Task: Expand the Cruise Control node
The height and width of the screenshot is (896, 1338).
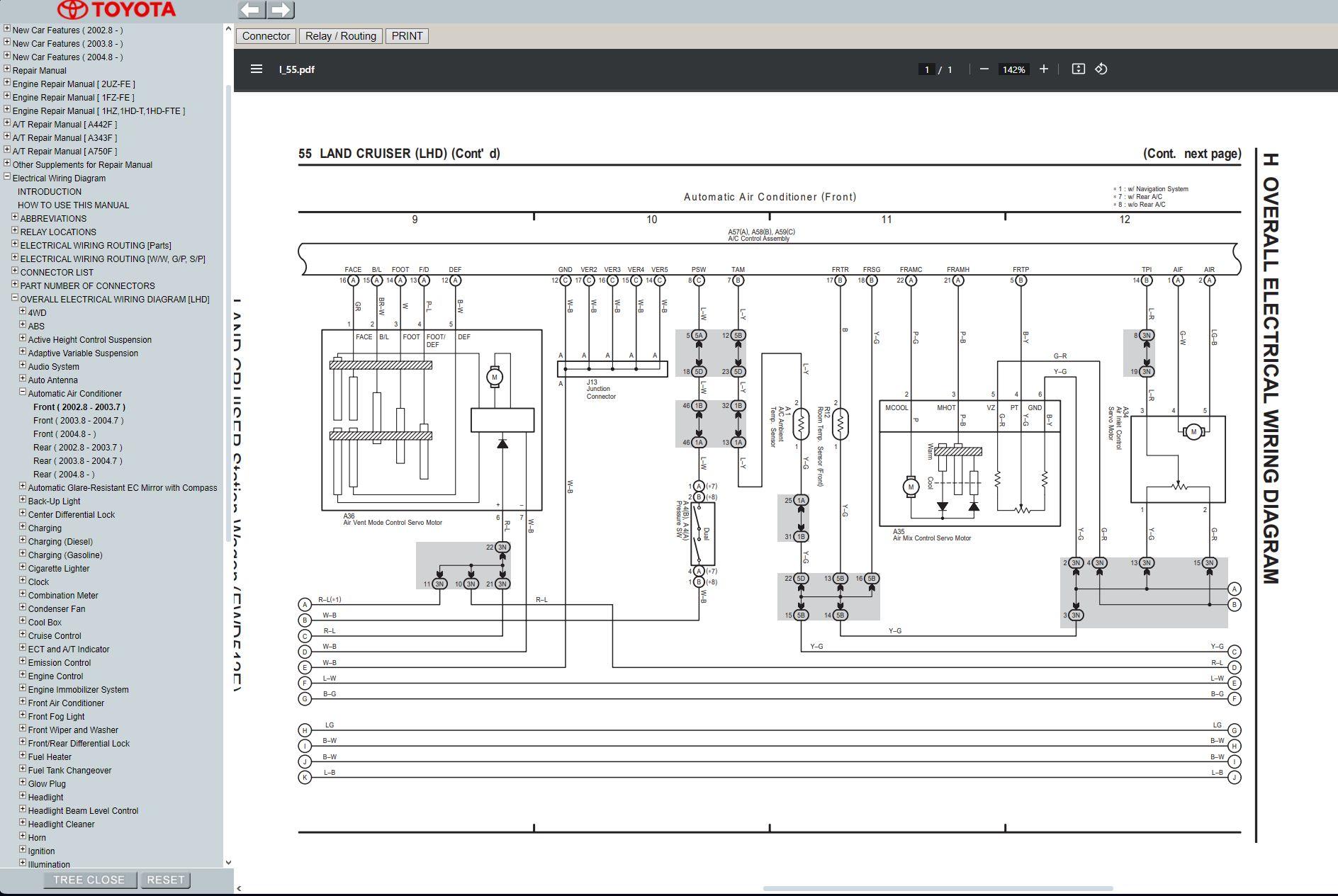Action: point(23,635)
